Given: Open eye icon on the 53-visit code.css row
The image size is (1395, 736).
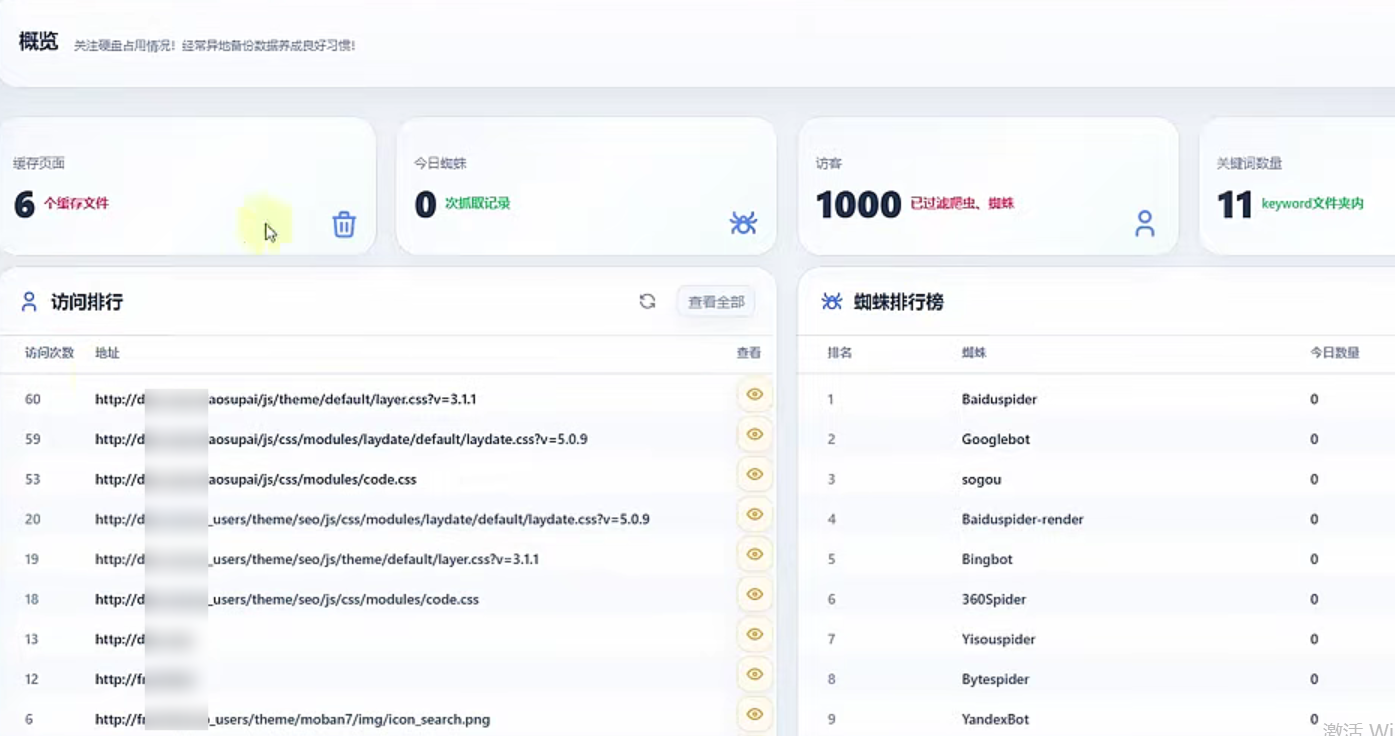Looking at the screenshot, I should pos(755,475).
